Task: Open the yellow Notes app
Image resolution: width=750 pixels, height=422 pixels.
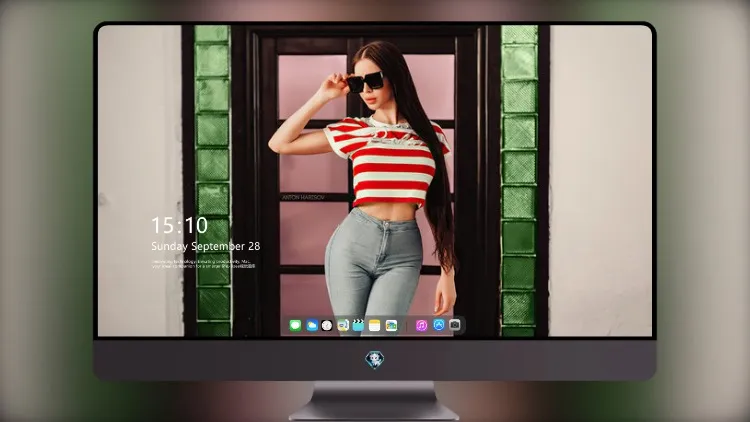Action: pyautogui.click(x=375, y=325)
